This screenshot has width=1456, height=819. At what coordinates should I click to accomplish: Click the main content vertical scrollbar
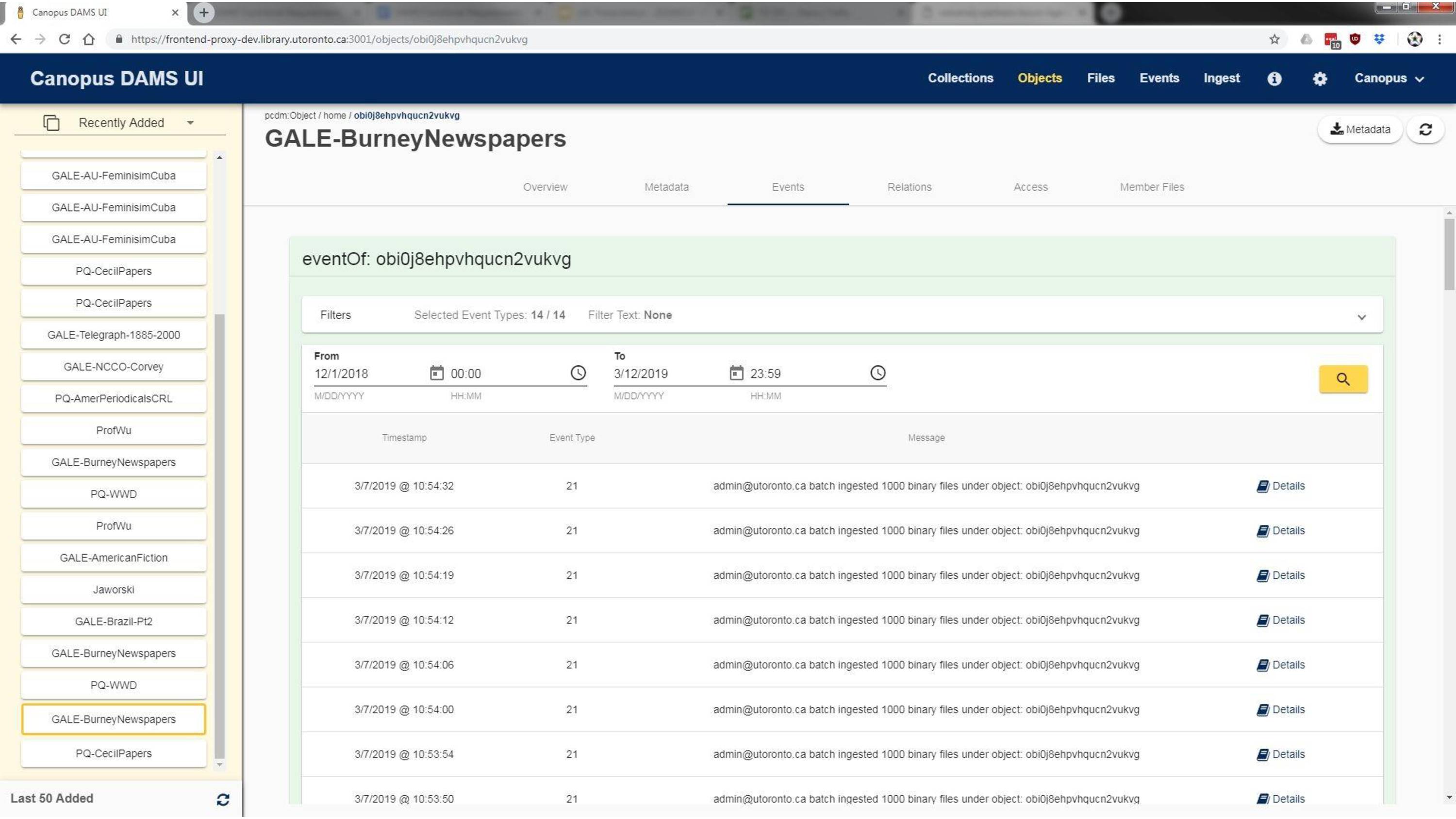[1449, 254]
